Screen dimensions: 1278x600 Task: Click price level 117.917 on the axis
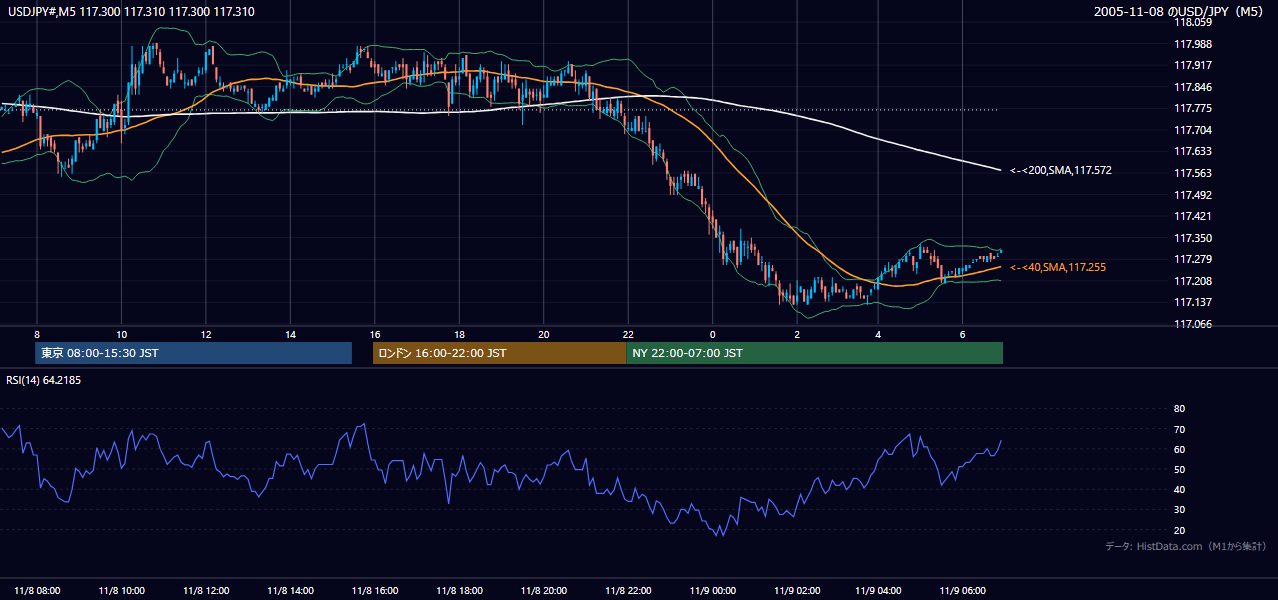1193,66
